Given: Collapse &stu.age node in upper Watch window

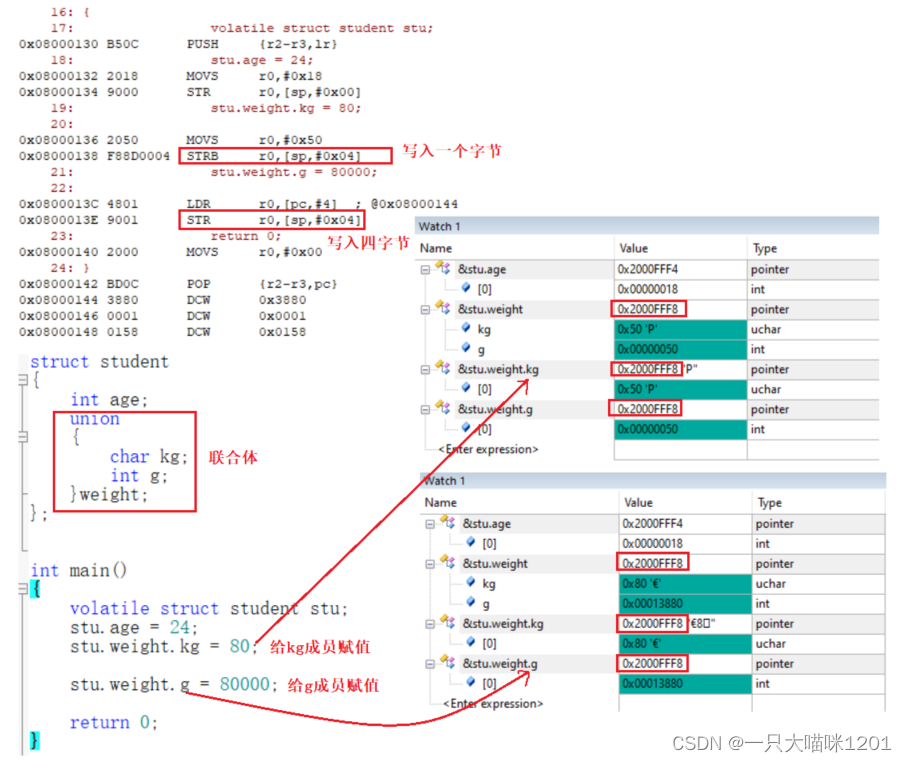Looking at the screenshot, I should pos(425,269).
